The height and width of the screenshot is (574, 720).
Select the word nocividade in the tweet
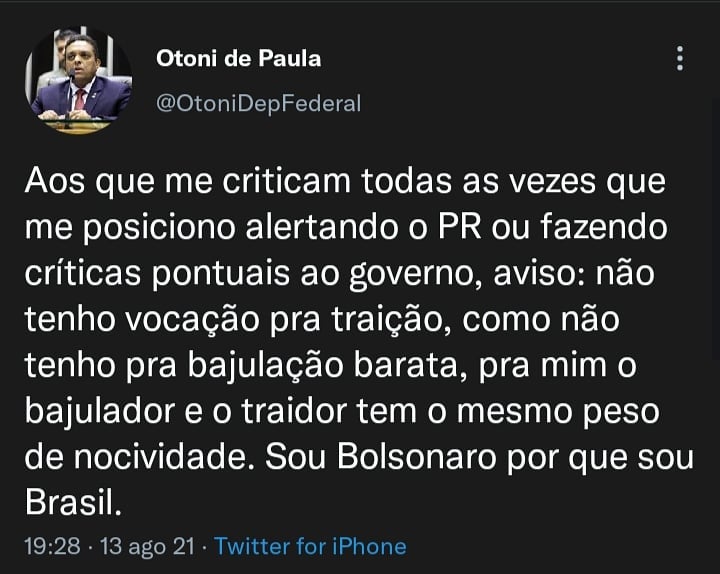pos(160,457)
